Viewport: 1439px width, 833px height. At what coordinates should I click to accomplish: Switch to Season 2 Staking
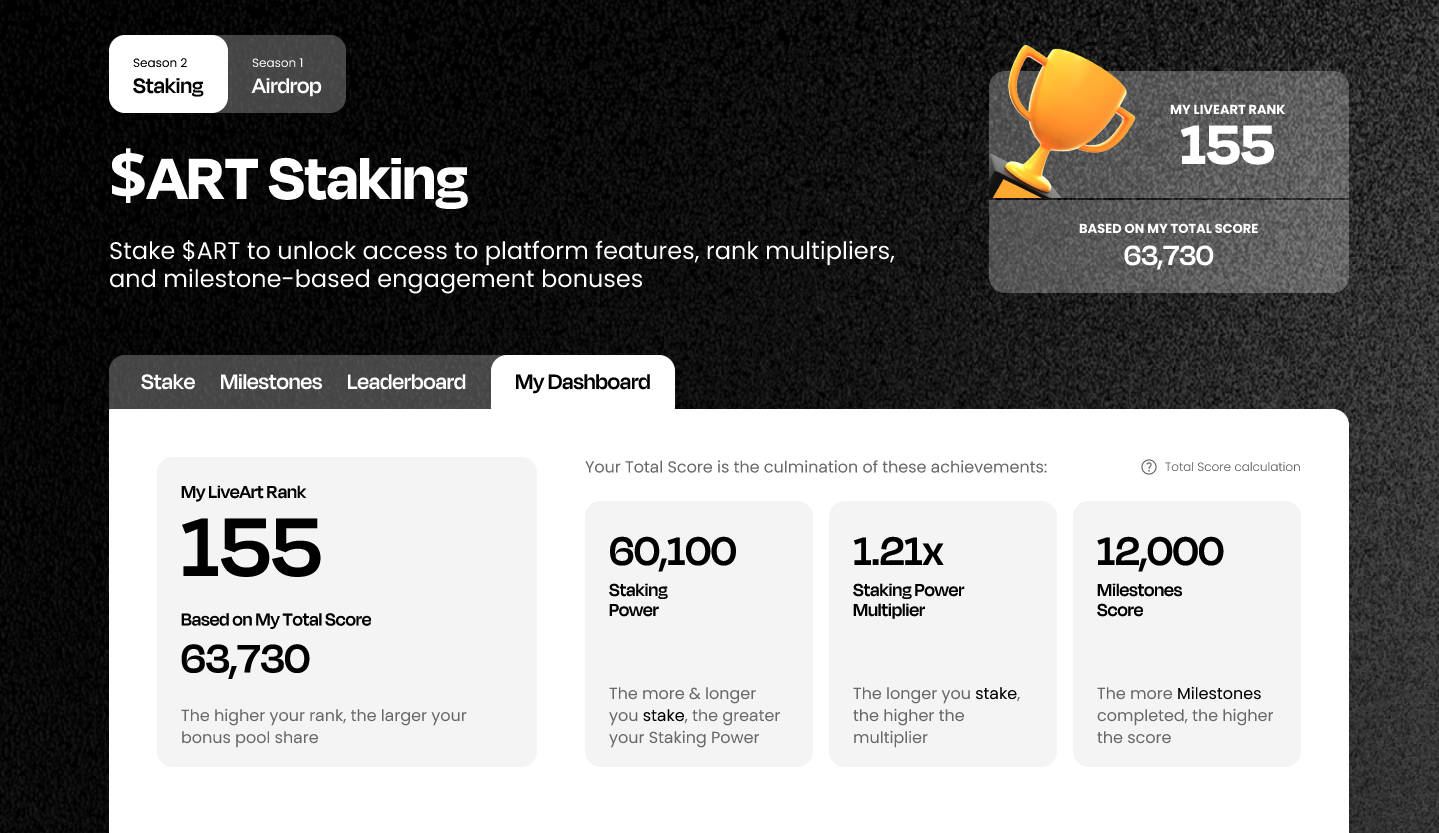pos(168,74)
